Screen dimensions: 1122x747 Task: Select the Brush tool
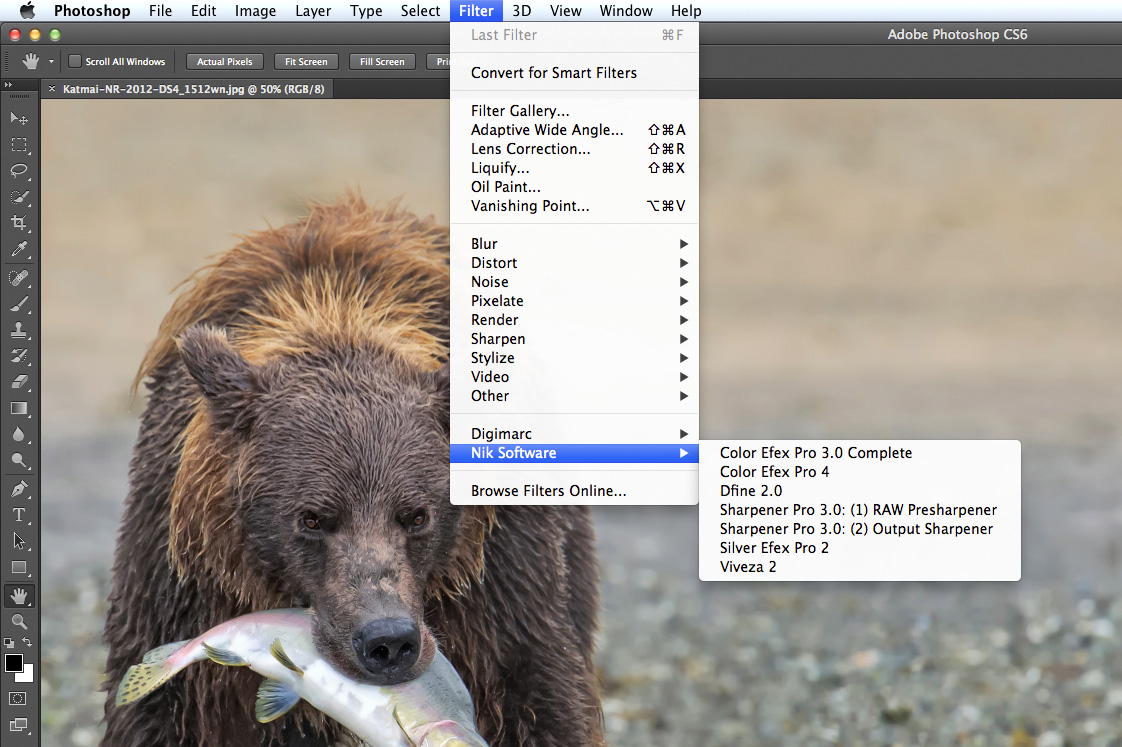point(19,304)
